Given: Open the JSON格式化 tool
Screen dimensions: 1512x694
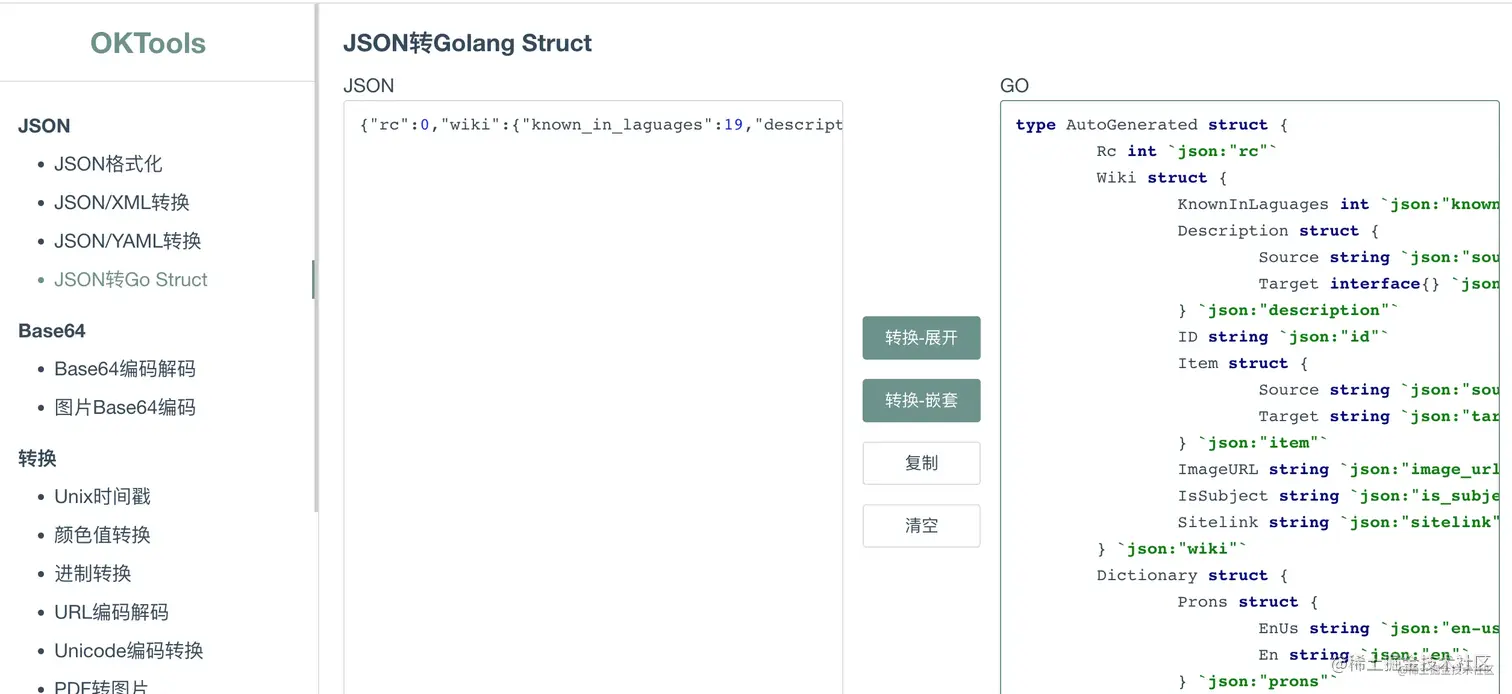Looking at the screenshot, I should [x=108, y=164].
